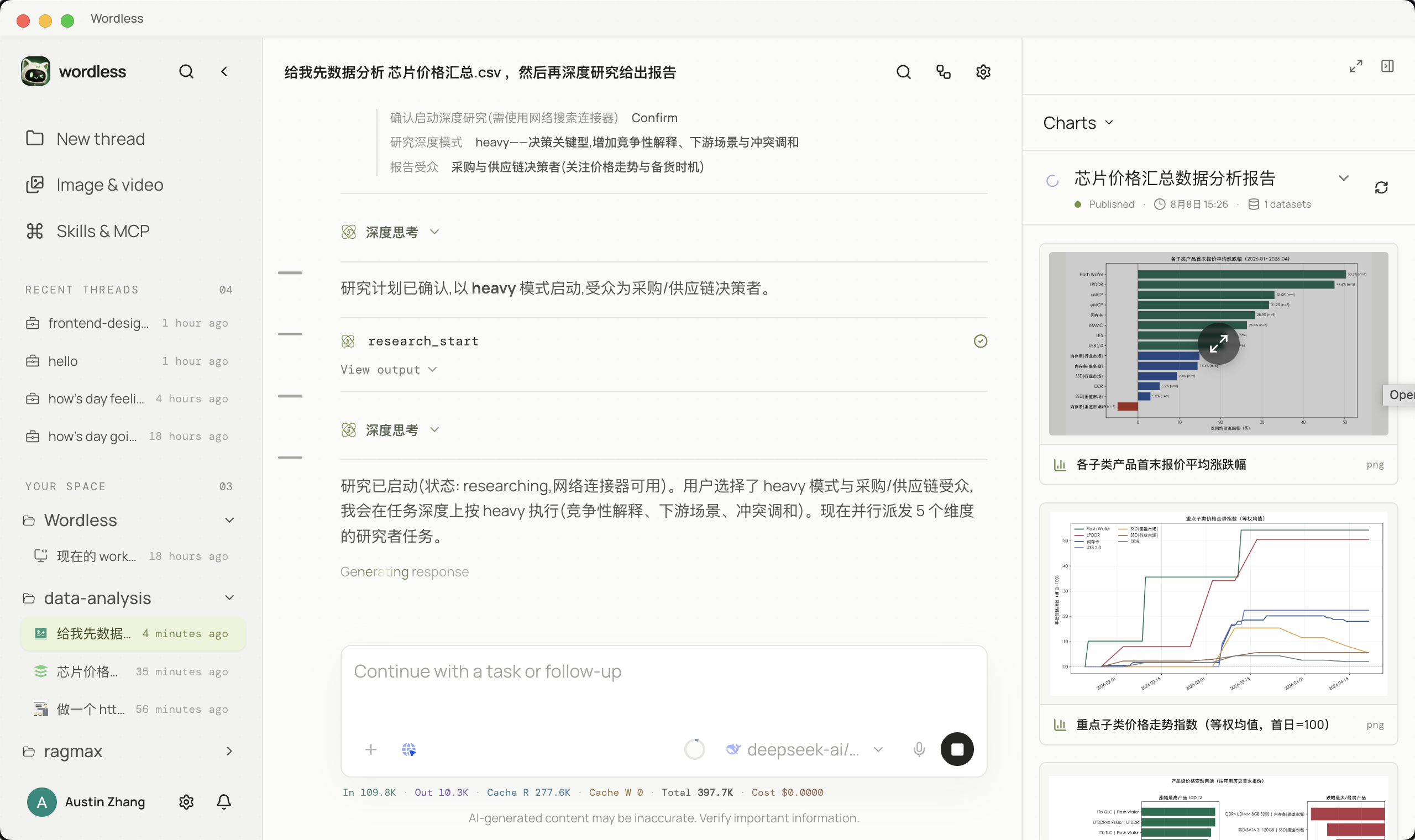Open the connectors icon in the thread header
The image size is (1415, 840).
[x=944, y=72]
